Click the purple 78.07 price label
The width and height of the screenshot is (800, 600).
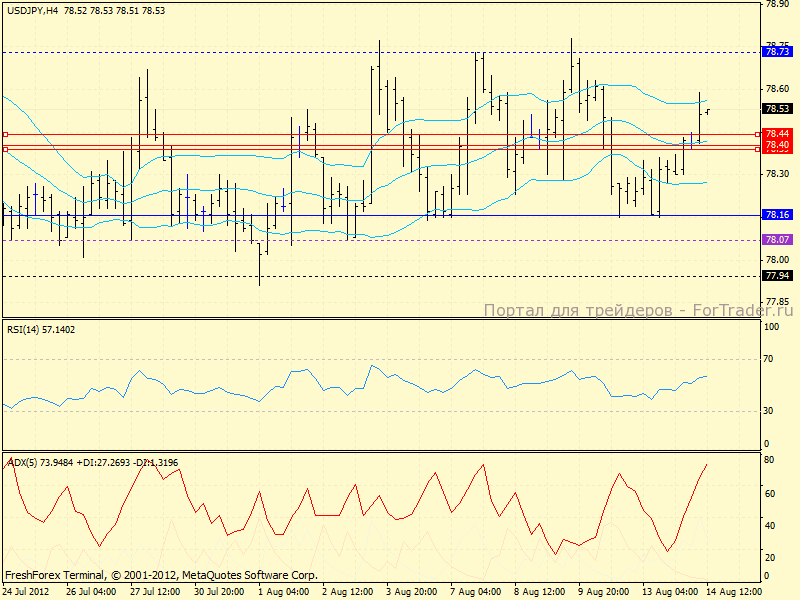click(x=777, y=240)
